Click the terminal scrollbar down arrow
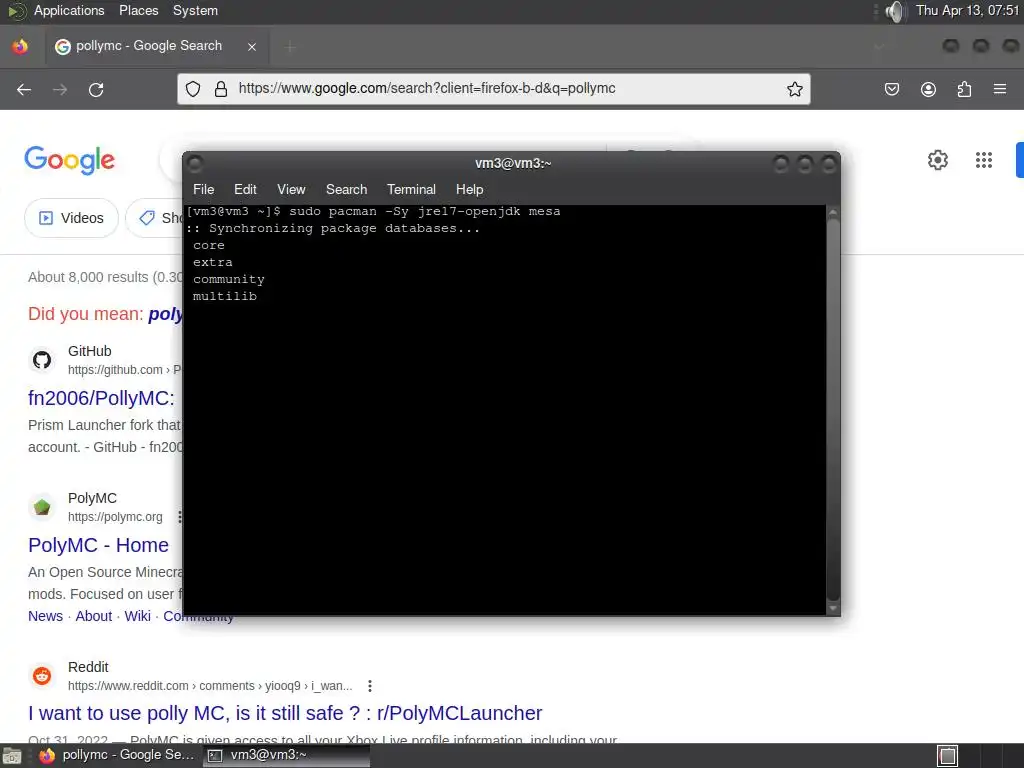Screen dimensions: 1024x768 (833, 608)
